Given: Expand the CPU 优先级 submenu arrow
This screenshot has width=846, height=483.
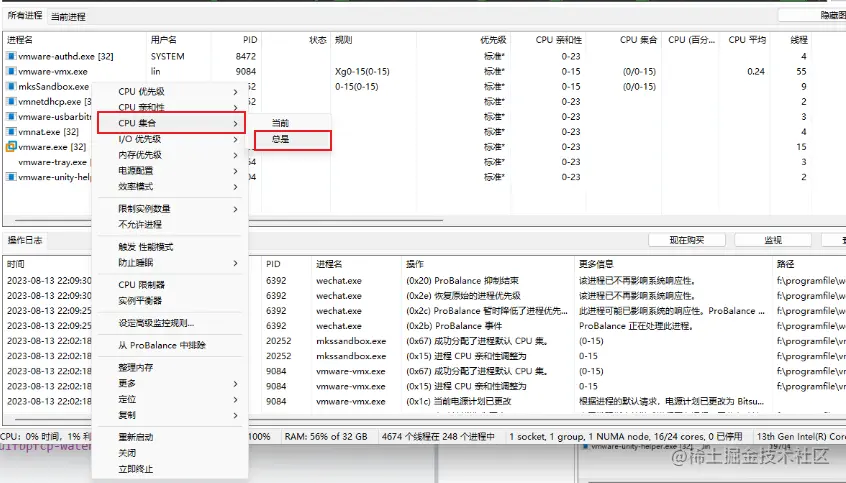Looking at the screenshot, I should (235, 92).
